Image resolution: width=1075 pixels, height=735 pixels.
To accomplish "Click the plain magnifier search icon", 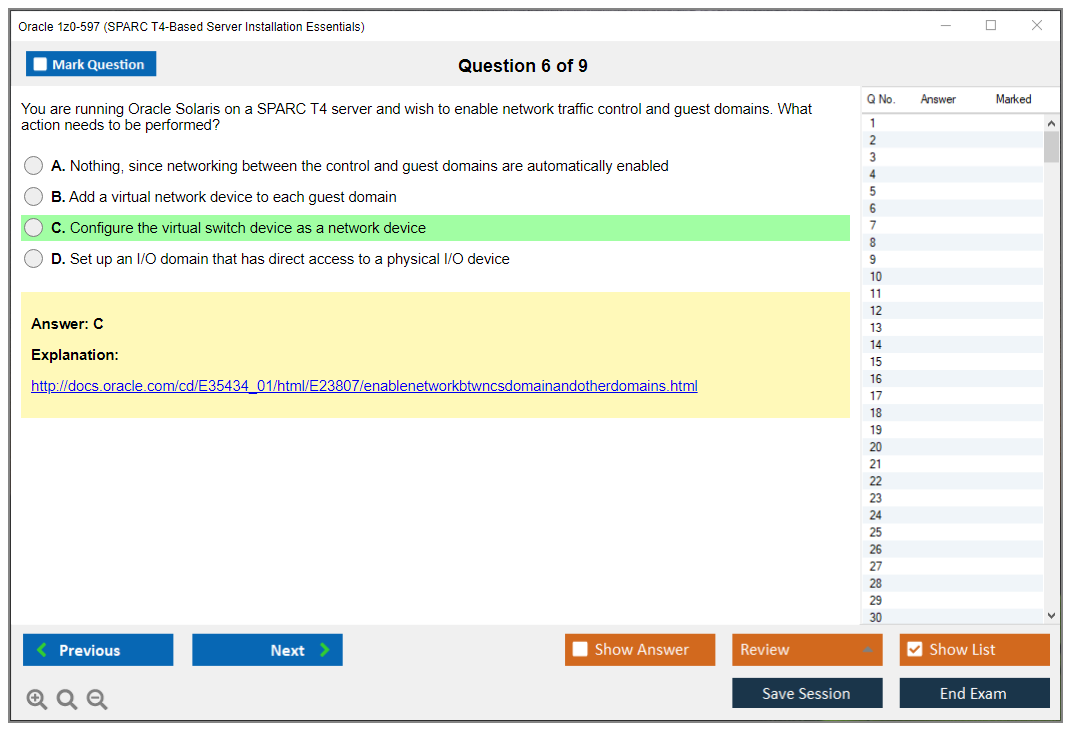I will pos(66,699).
